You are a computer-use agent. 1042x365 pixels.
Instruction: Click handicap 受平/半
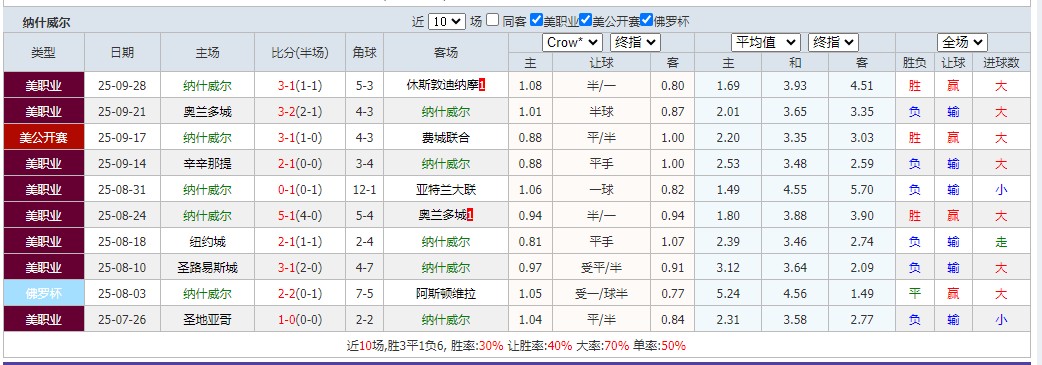(602, 267)
